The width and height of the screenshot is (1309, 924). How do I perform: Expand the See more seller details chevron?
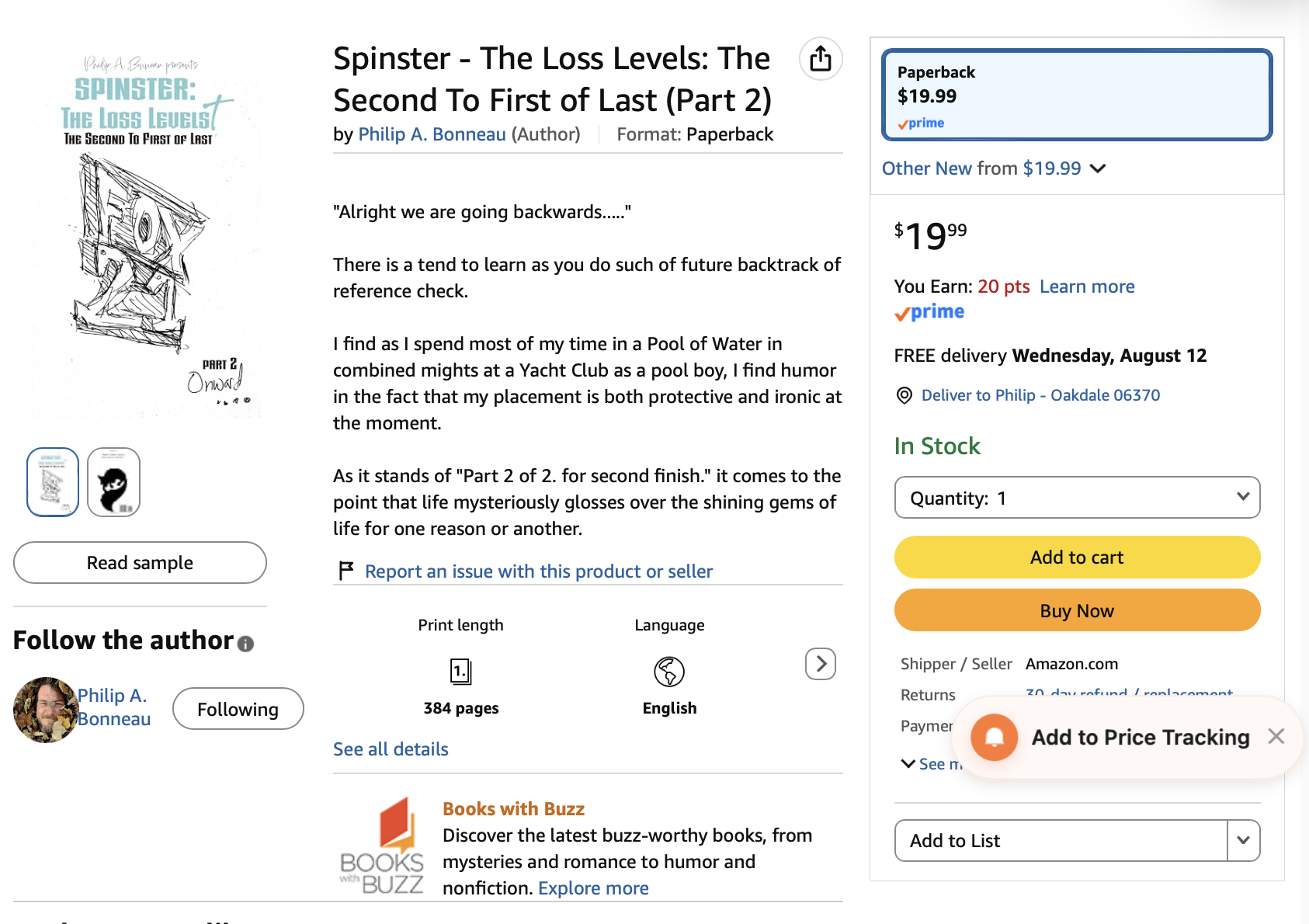[908, 764]
